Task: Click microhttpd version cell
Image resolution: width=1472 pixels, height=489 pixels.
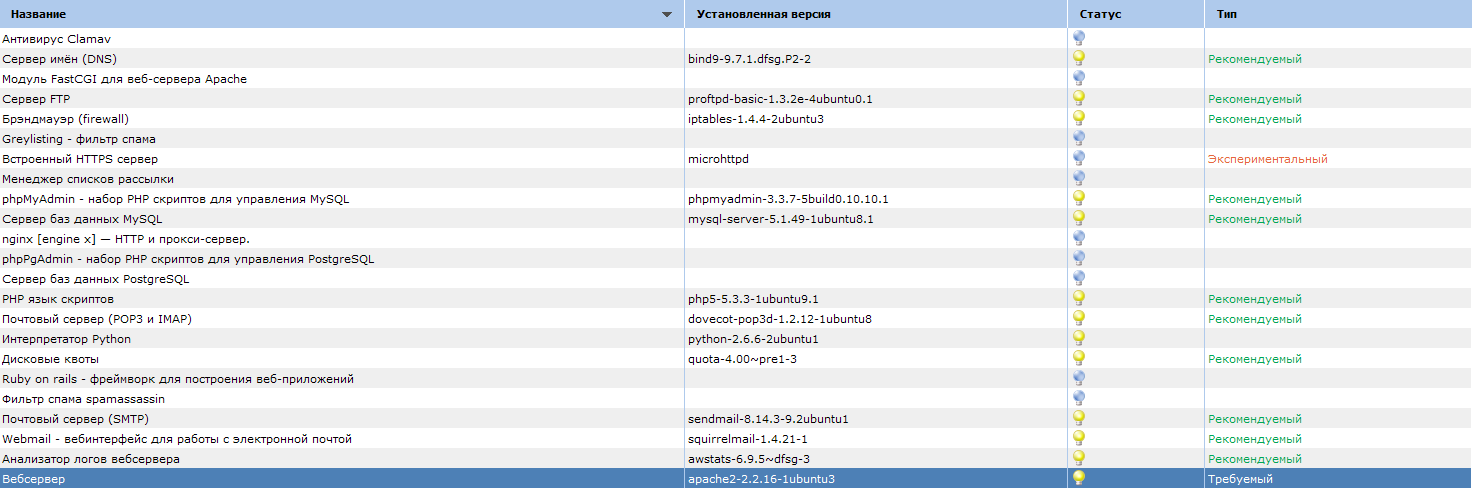Action: coord(876,158)
